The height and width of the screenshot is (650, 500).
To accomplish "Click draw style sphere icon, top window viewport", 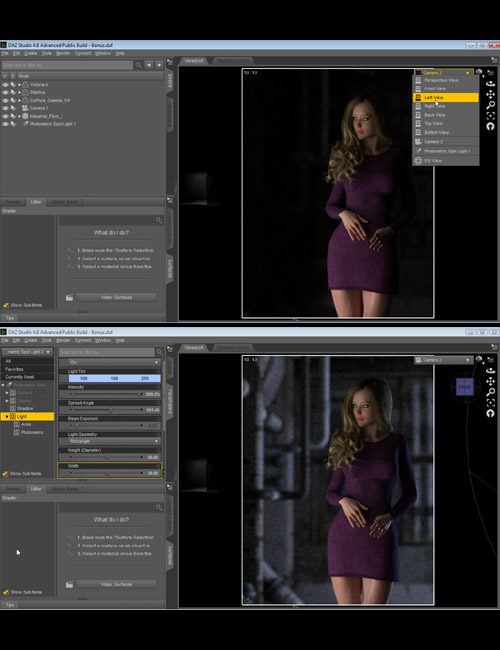I will pyautogui.click(x=479, y=72).
